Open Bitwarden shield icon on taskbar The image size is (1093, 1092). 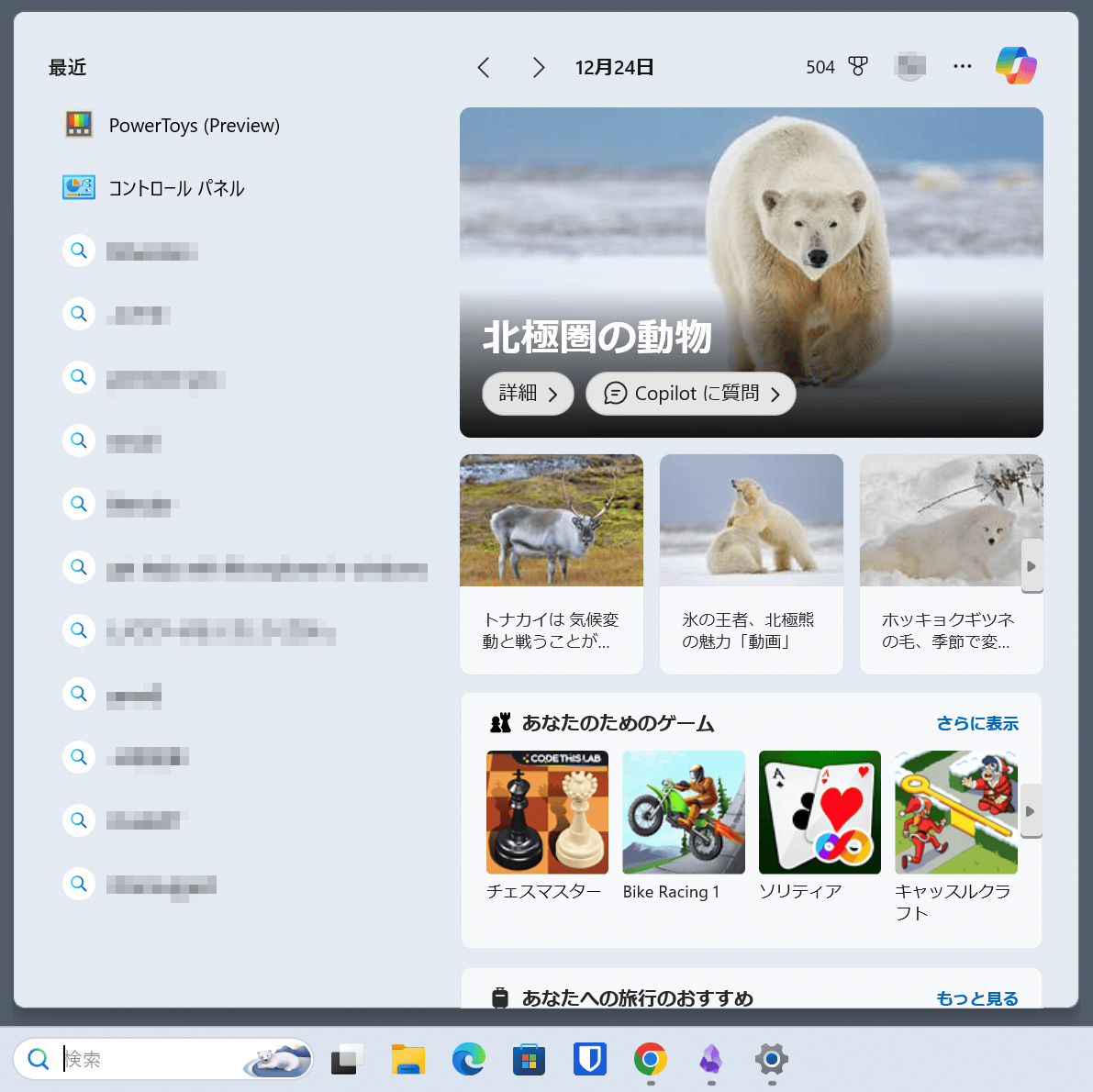tap(589, 1059)
